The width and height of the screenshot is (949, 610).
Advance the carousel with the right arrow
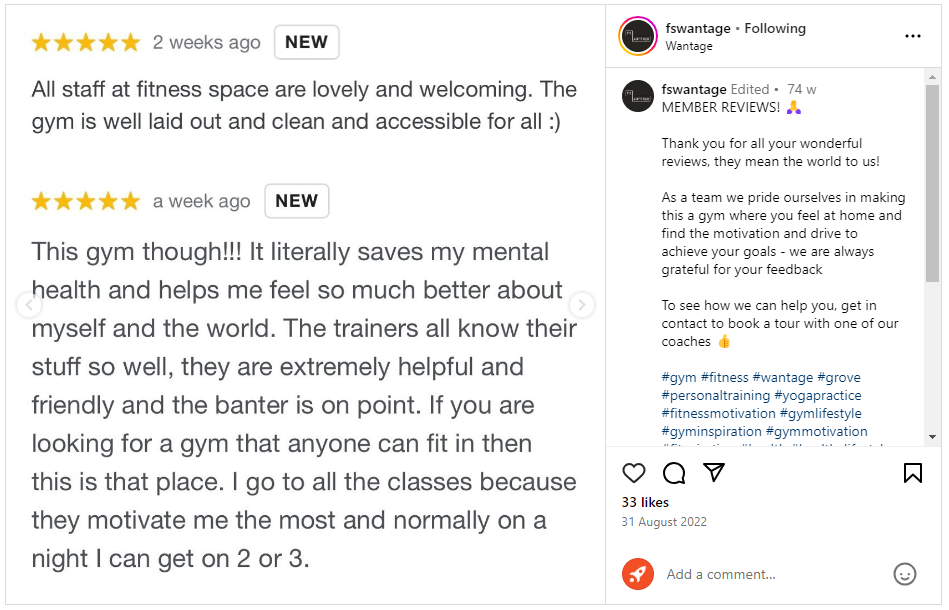click(581, 304)
